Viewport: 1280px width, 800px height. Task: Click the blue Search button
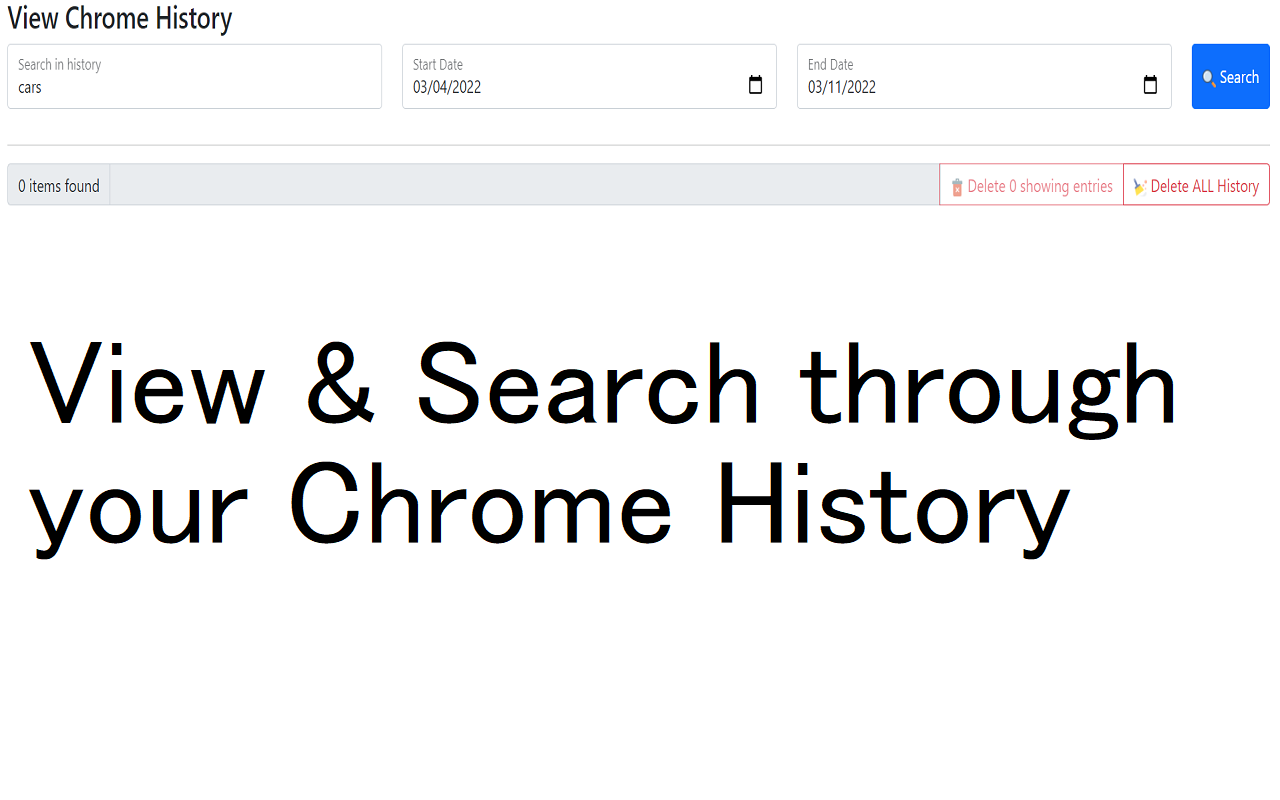click(x=1230, y=76)
